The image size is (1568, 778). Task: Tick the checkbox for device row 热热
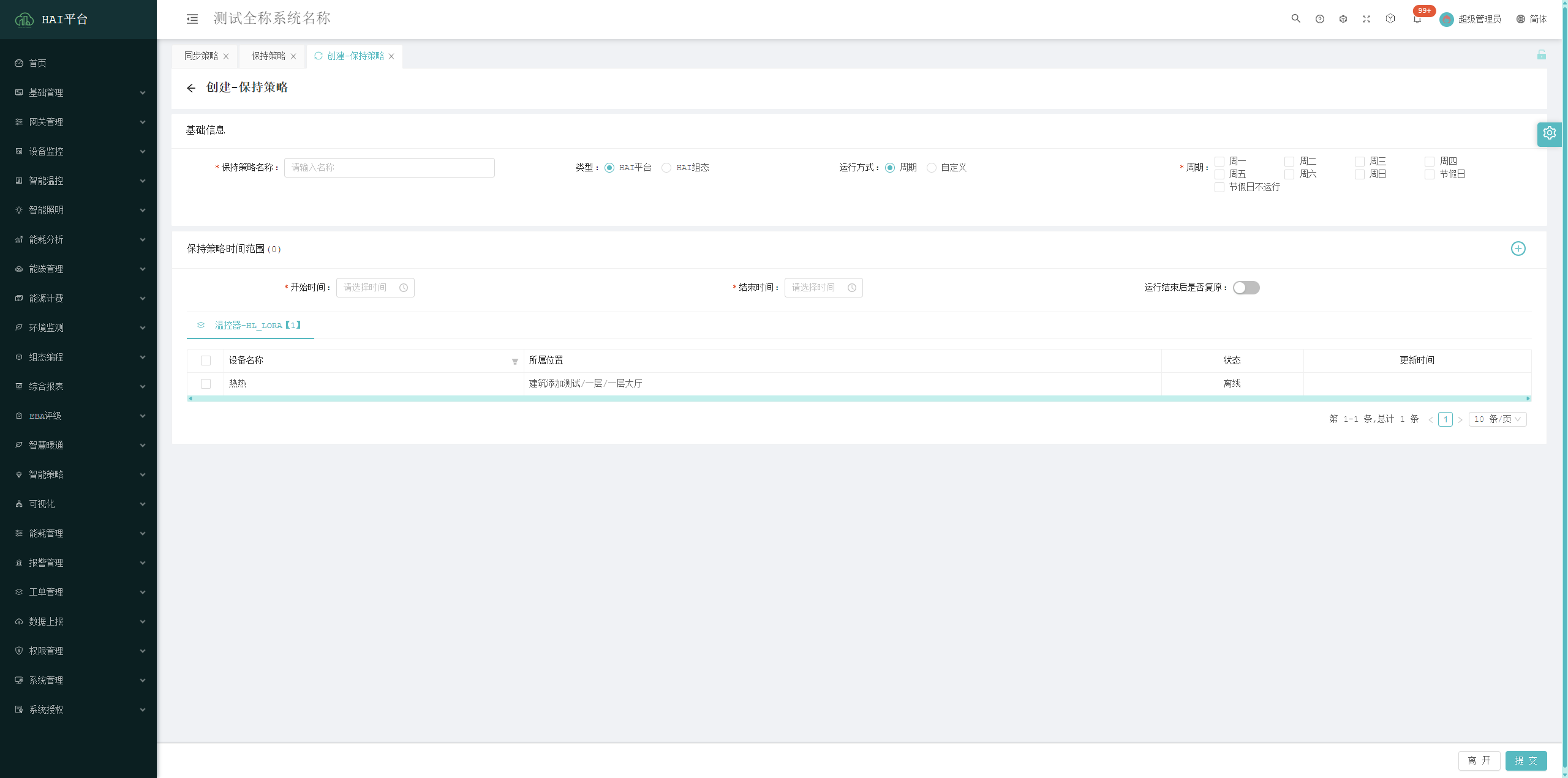(x=206, y=384)
